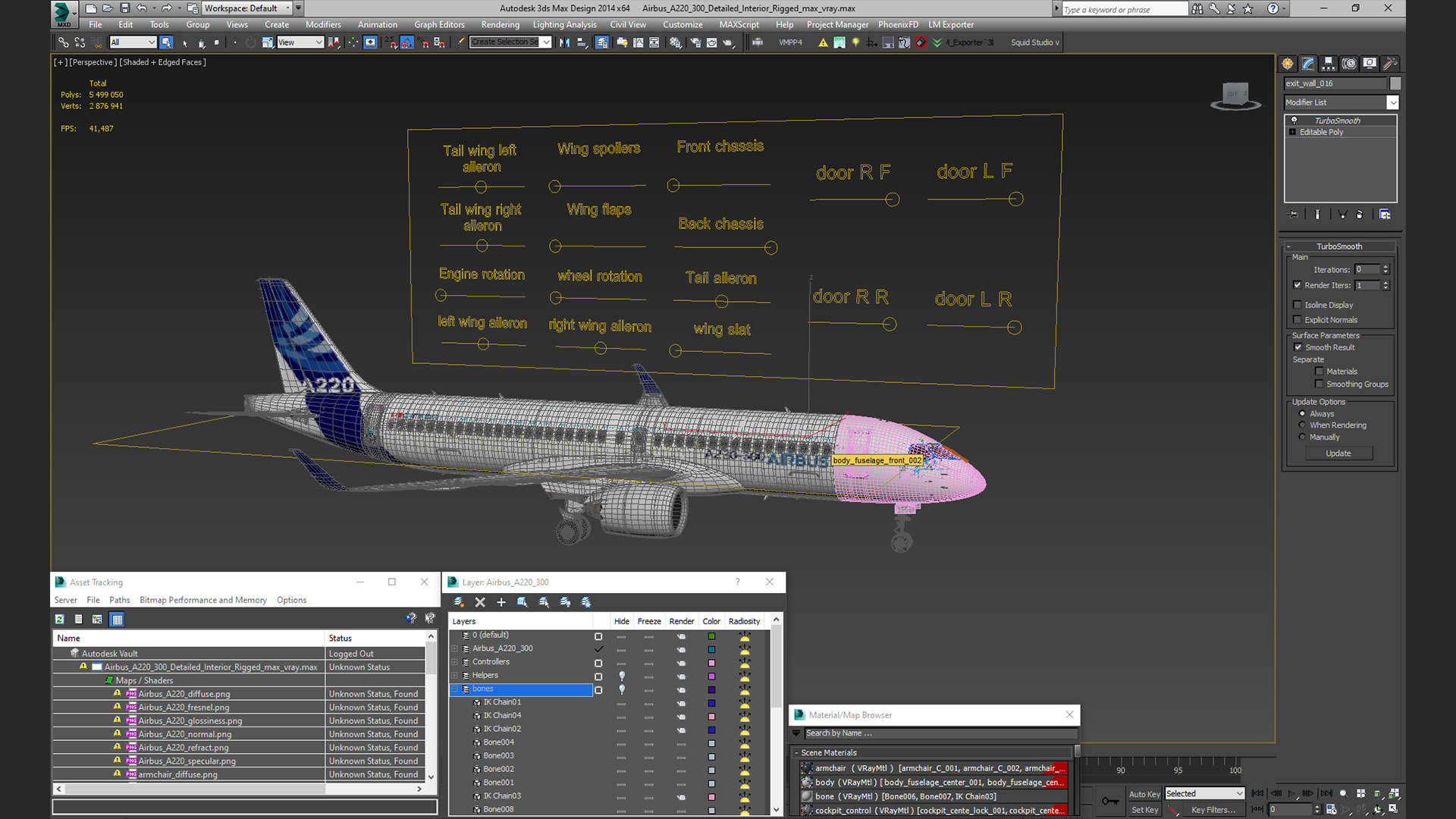Unhide the Helpers layer via lightbulb
The image size is (1456, 819).
pos(622,676)
